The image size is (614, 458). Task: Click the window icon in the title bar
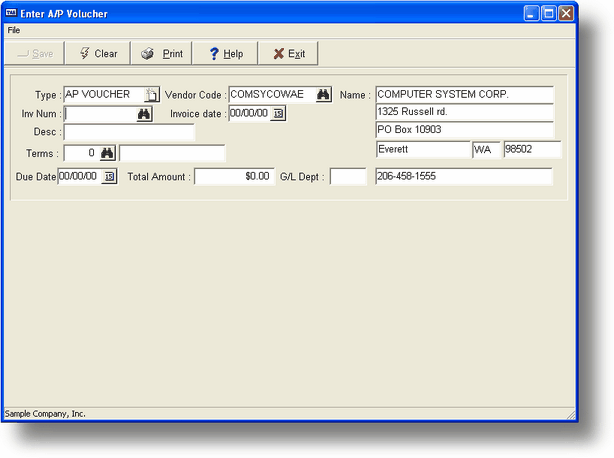(x=11, y=13)
